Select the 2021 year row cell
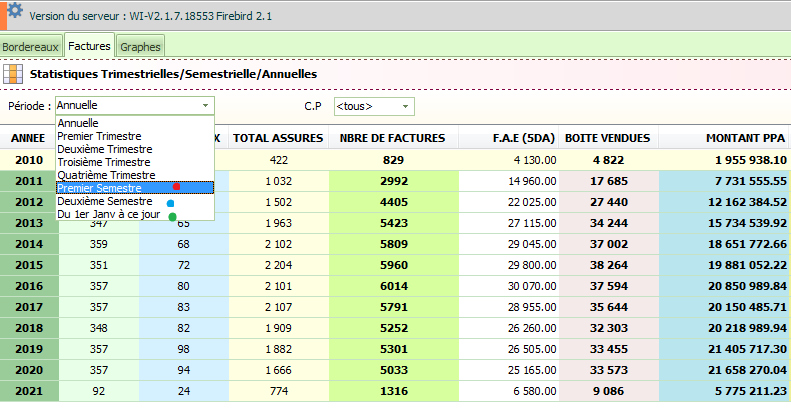Screen dimensions: 791x415 28,392
